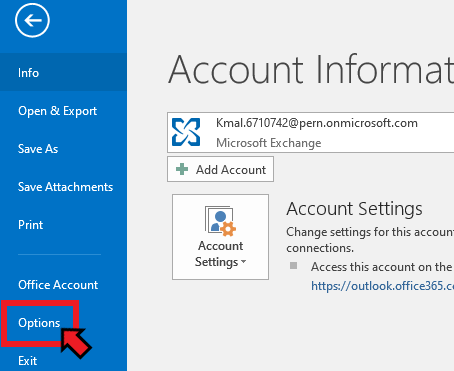
Task: Click the Microsoft Exchange account type text
Action: click(269, 143)
